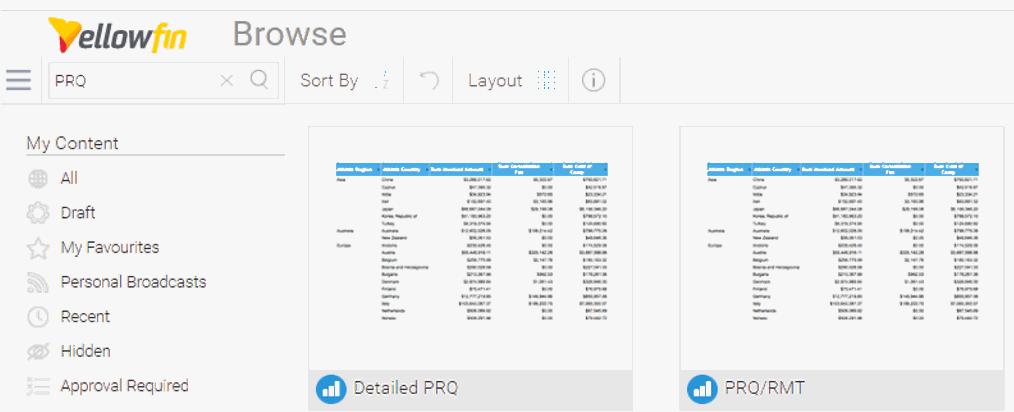Open the Detailed PRQ report thumbnail
The height and width of the screenshot is (412, 1014).
click(471, 248)
